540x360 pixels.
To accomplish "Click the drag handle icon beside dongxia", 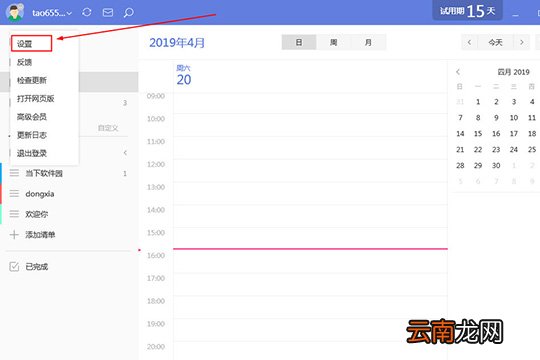I will [x=14, y=194].
